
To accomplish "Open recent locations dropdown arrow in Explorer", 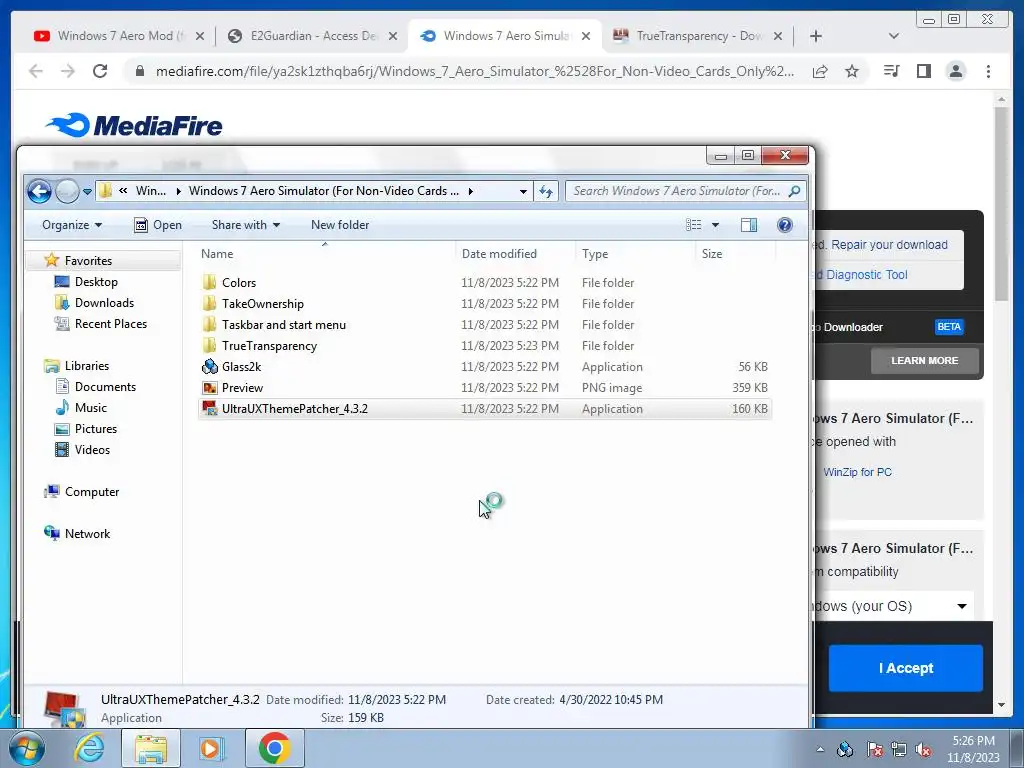I will [x=88, y=191].
